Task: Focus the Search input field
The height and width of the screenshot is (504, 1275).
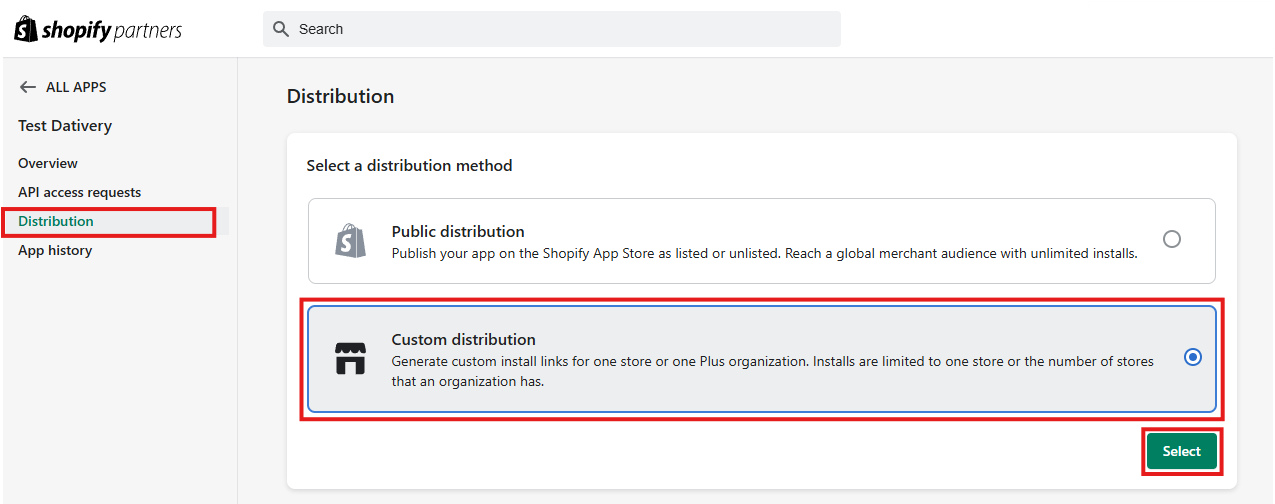Action: click(x=552, y=29)
